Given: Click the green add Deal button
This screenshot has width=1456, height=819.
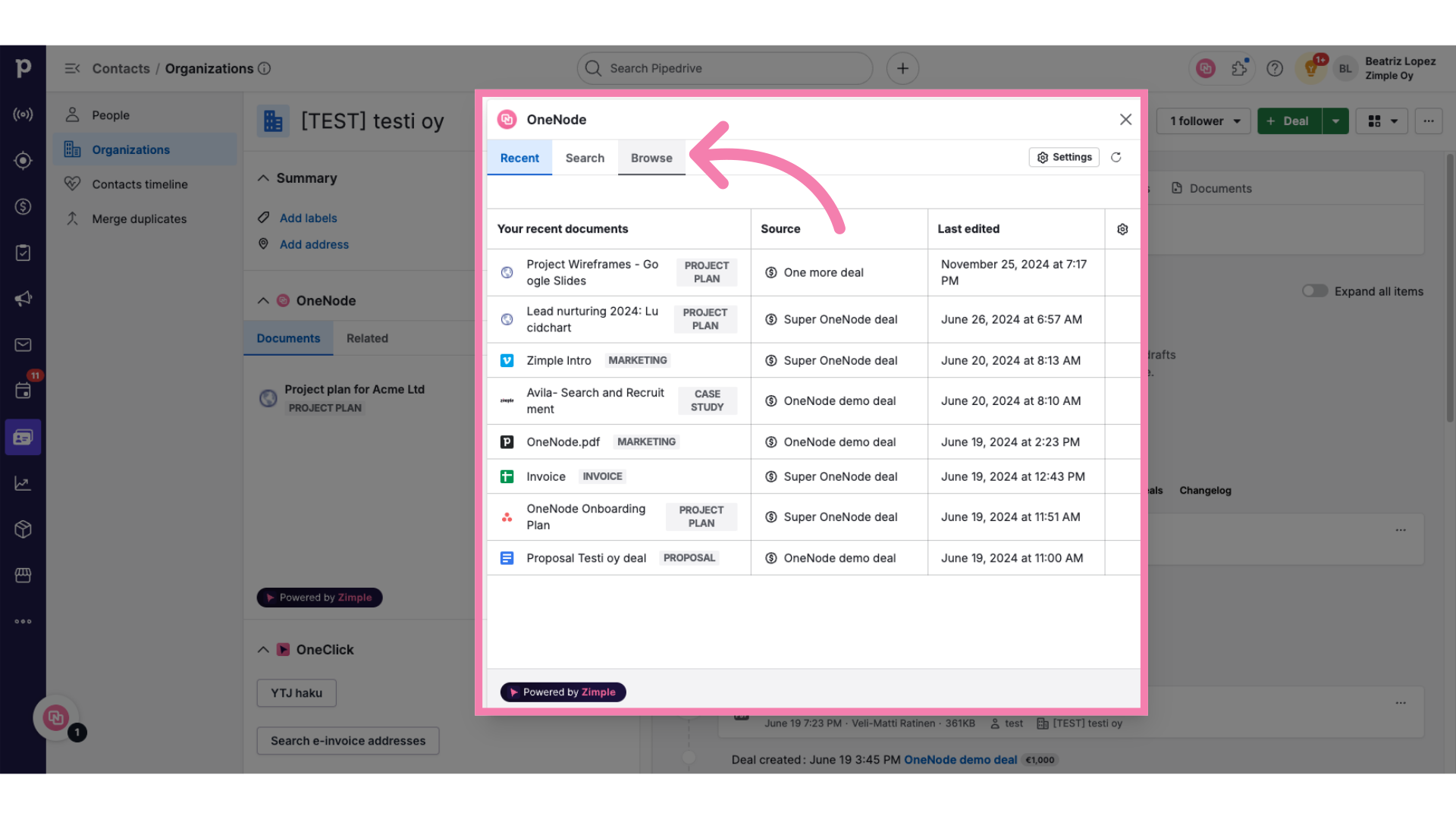Looking at the screenshot, I should point(1289,121).
